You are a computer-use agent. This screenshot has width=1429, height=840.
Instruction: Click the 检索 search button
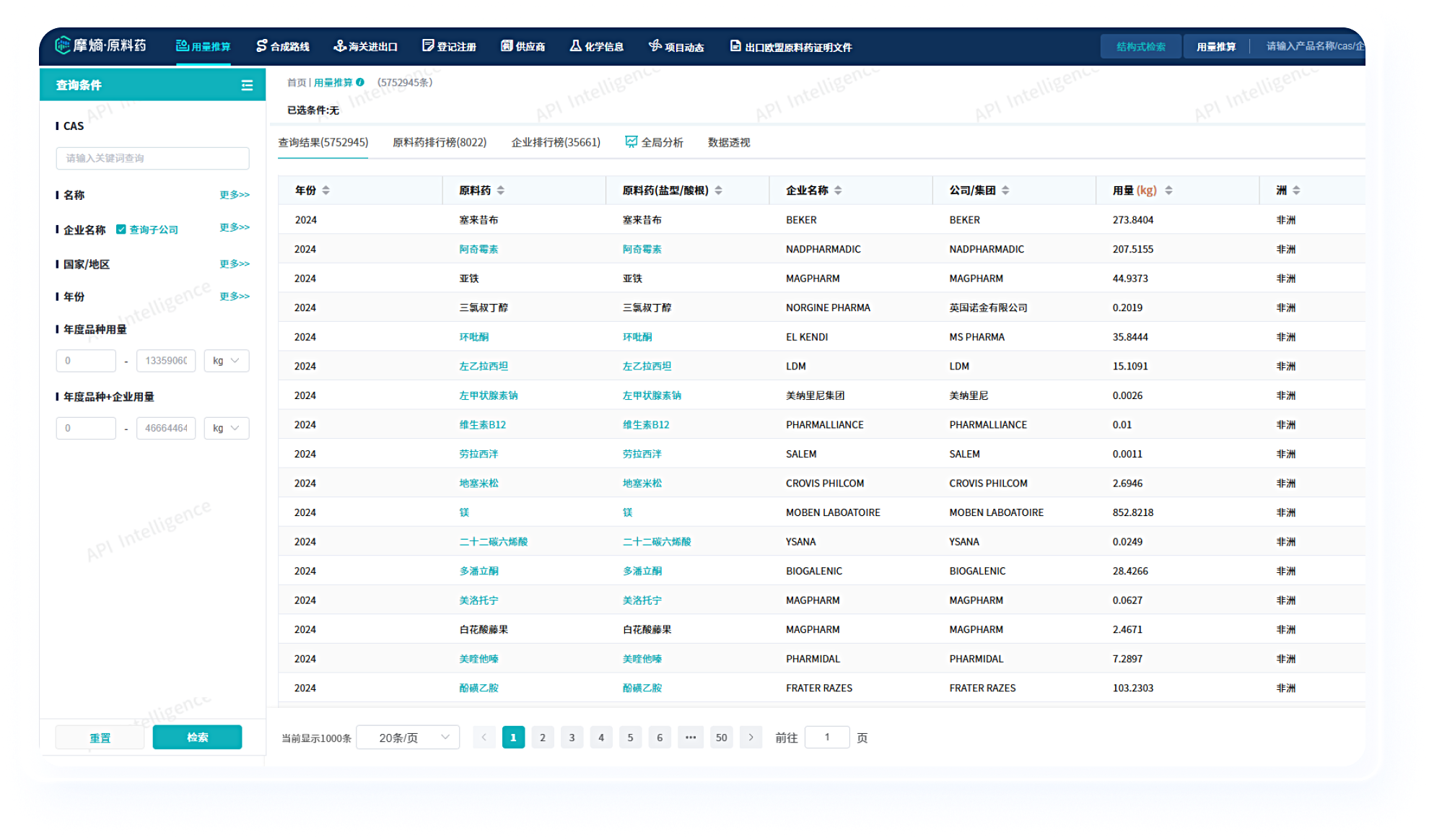197,738
